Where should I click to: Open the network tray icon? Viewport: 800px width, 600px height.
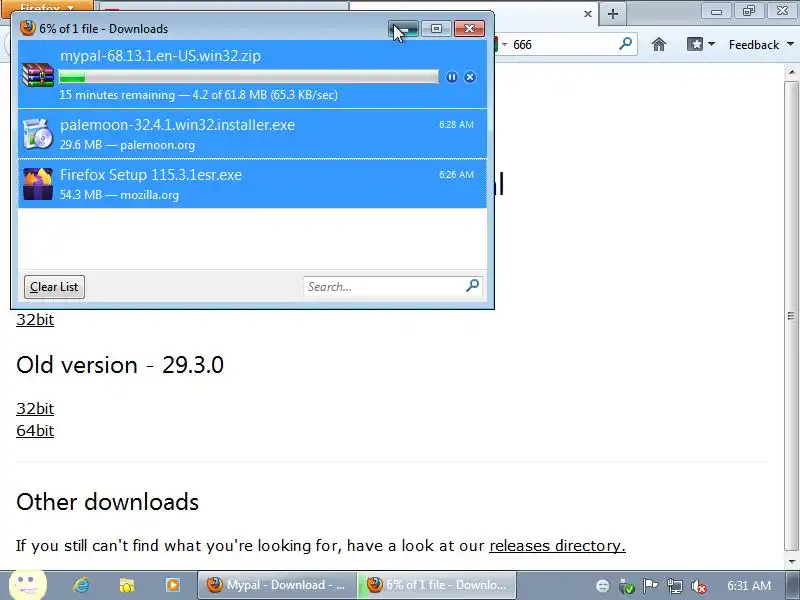(674, 586)
